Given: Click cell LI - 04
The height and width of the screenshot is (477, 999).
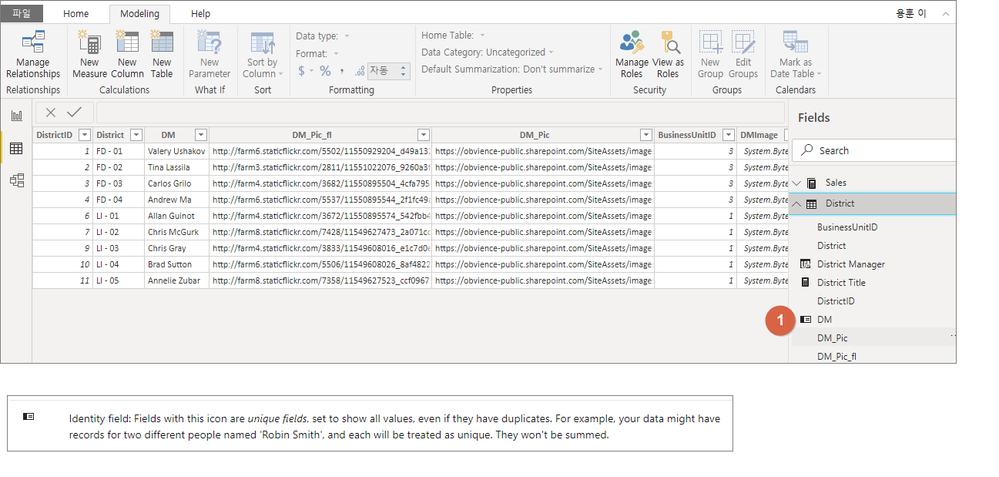Looking at the screenshot, I should point(119,264).
